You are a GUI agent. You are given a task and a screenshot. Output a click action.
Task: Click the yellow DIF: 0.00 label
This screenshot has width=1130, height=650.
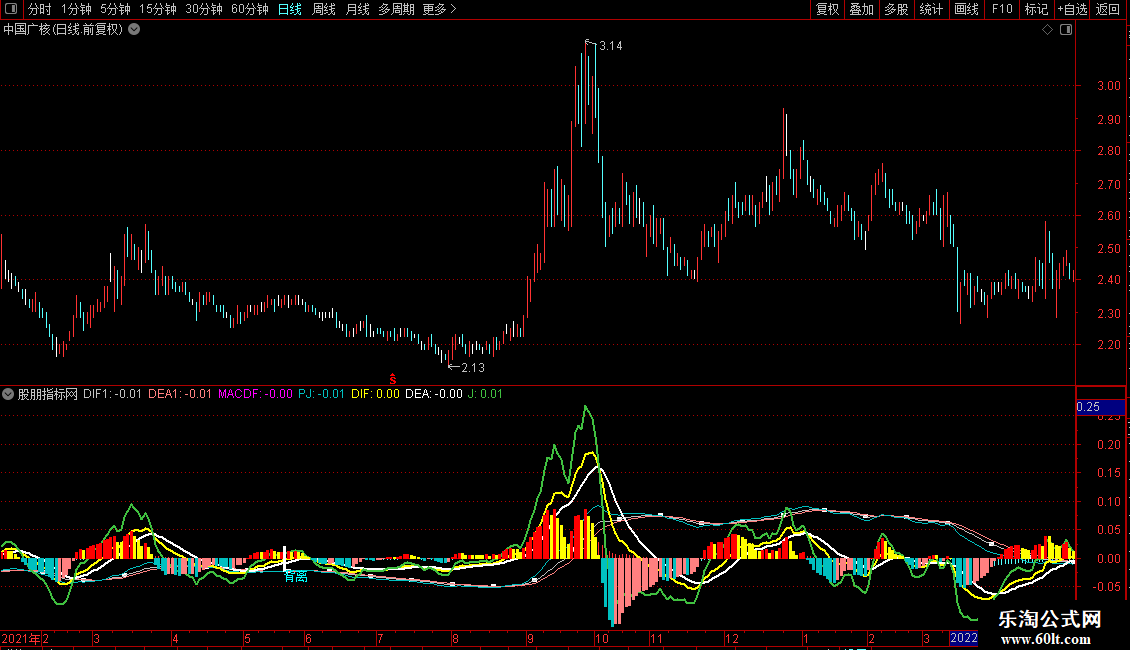pos(375,394)
